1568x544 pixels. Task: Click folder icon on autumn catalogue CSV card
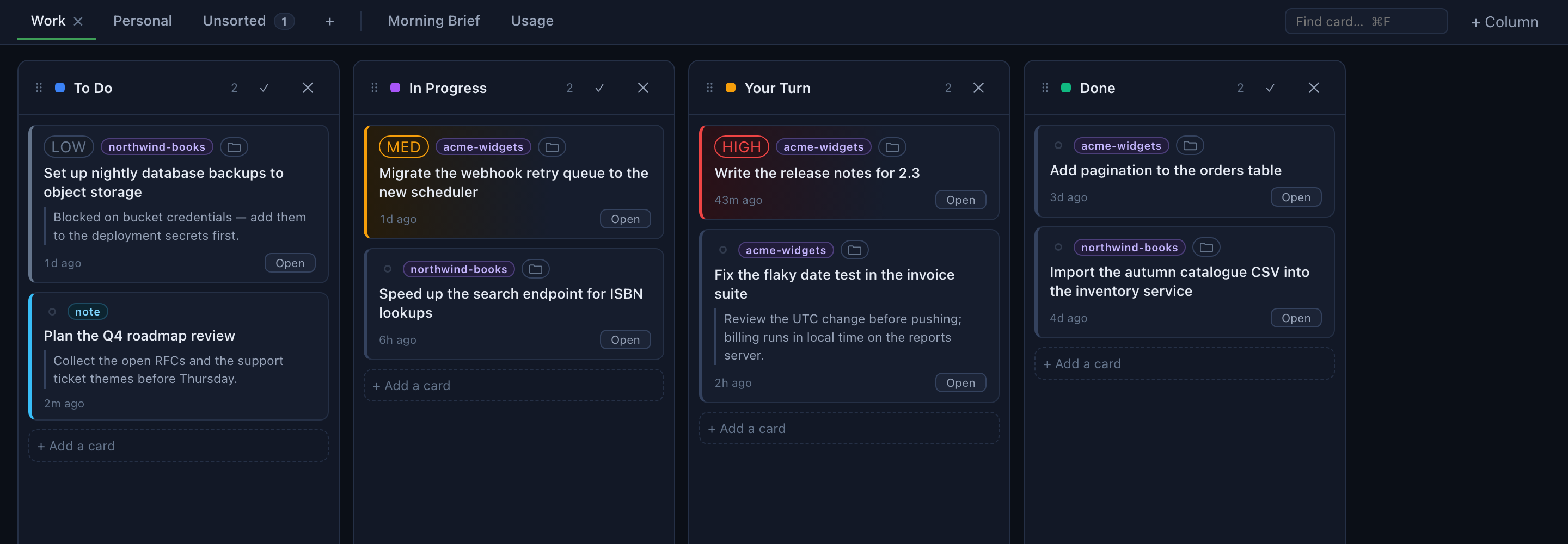pos(1206,247)
